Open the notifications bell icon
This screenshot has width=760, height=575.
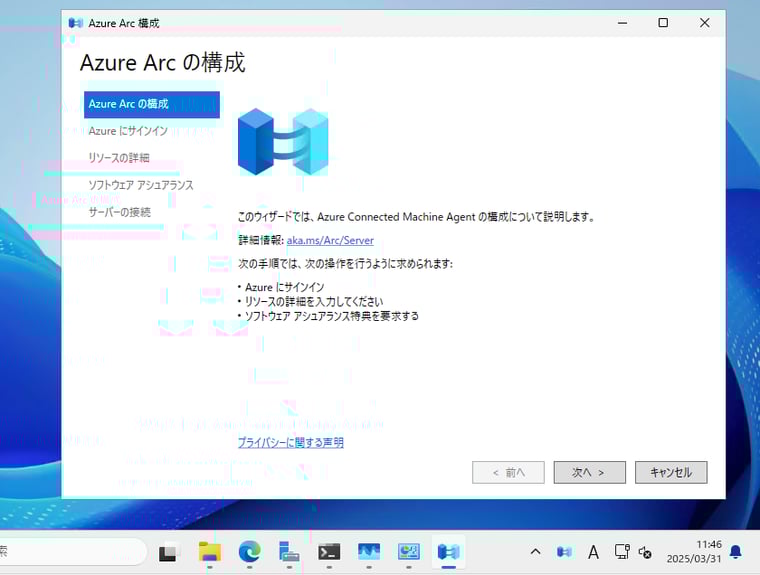(x=735, y=552)
